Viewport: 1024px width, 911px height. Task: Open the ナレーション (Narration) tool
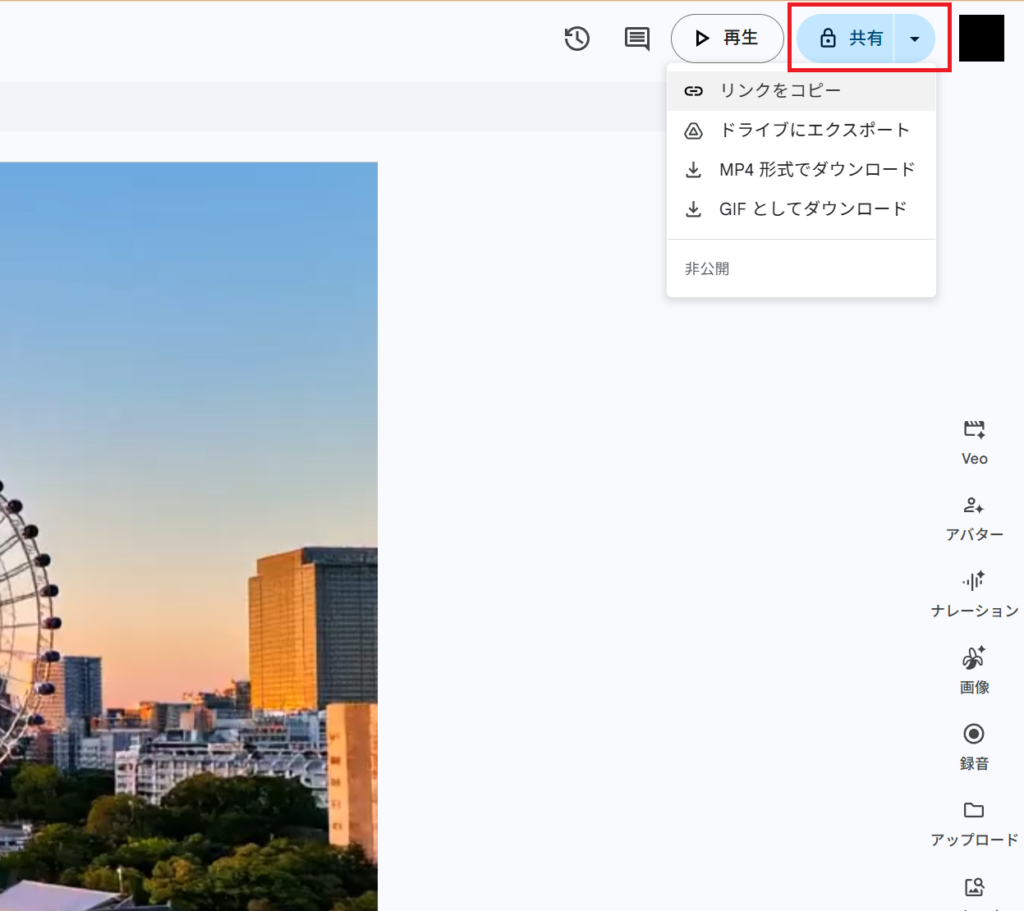click(x=973, y=594)
